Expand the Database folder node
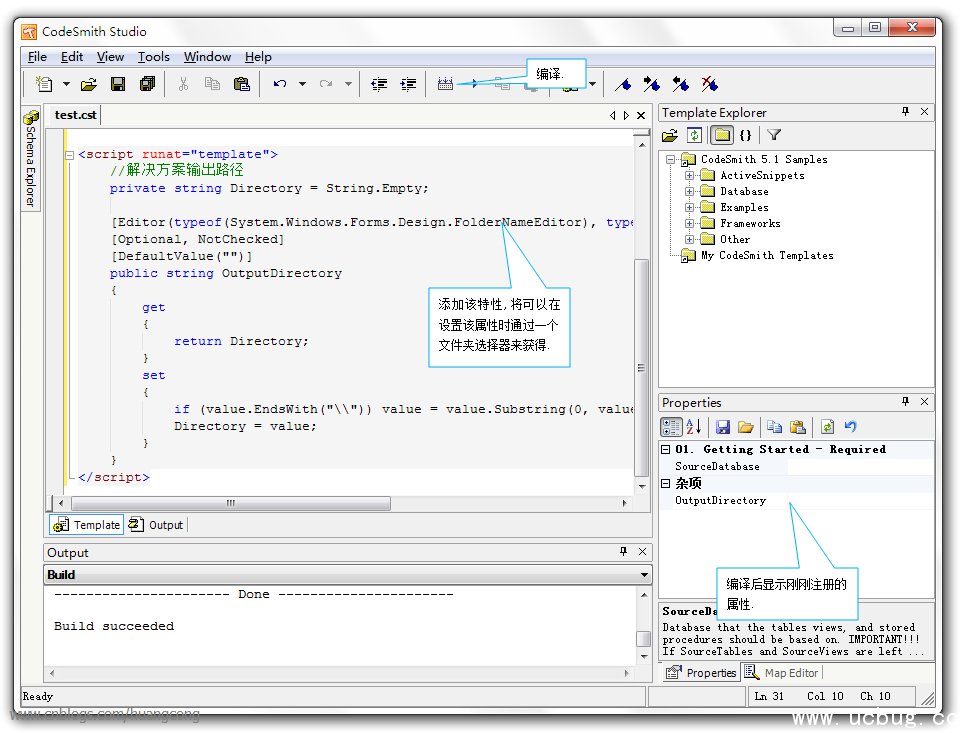962x733 pixels. (690, 191)
